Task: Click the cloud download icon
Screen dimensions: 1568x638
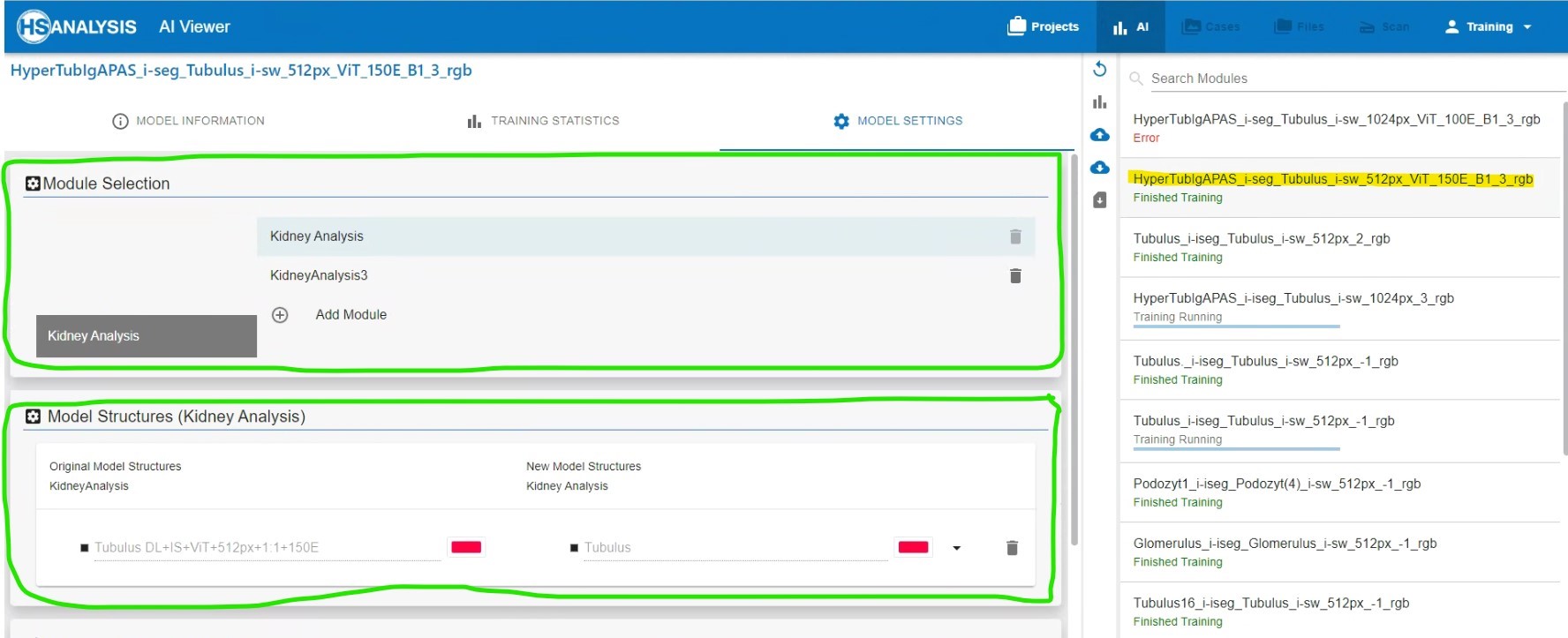Action: pyautogui.click(x=1099, y=168)
